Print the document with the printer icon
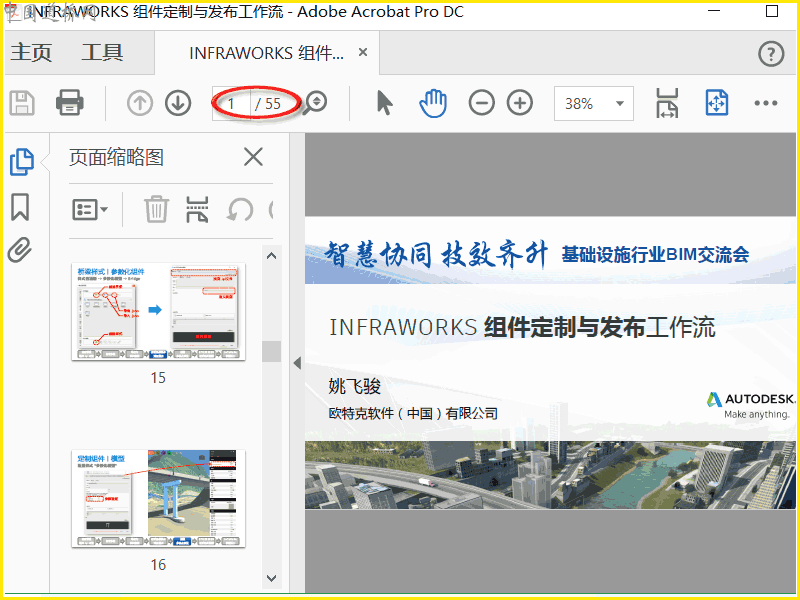Image resolution: width=800 pixels, height=600 pixels. coord(69,103)
